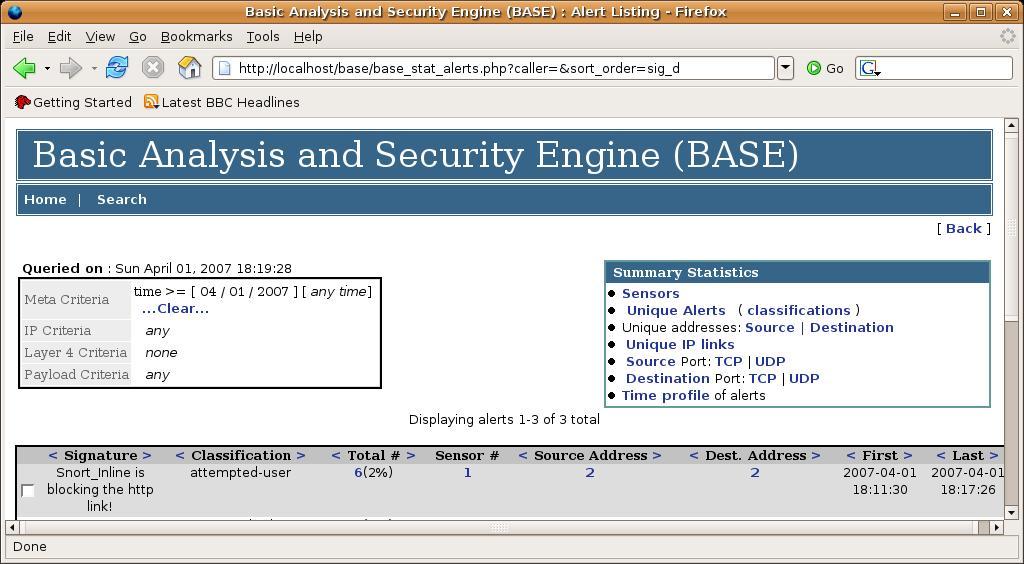
Task: Open source address count 2 link
Action: coord(590,473)
